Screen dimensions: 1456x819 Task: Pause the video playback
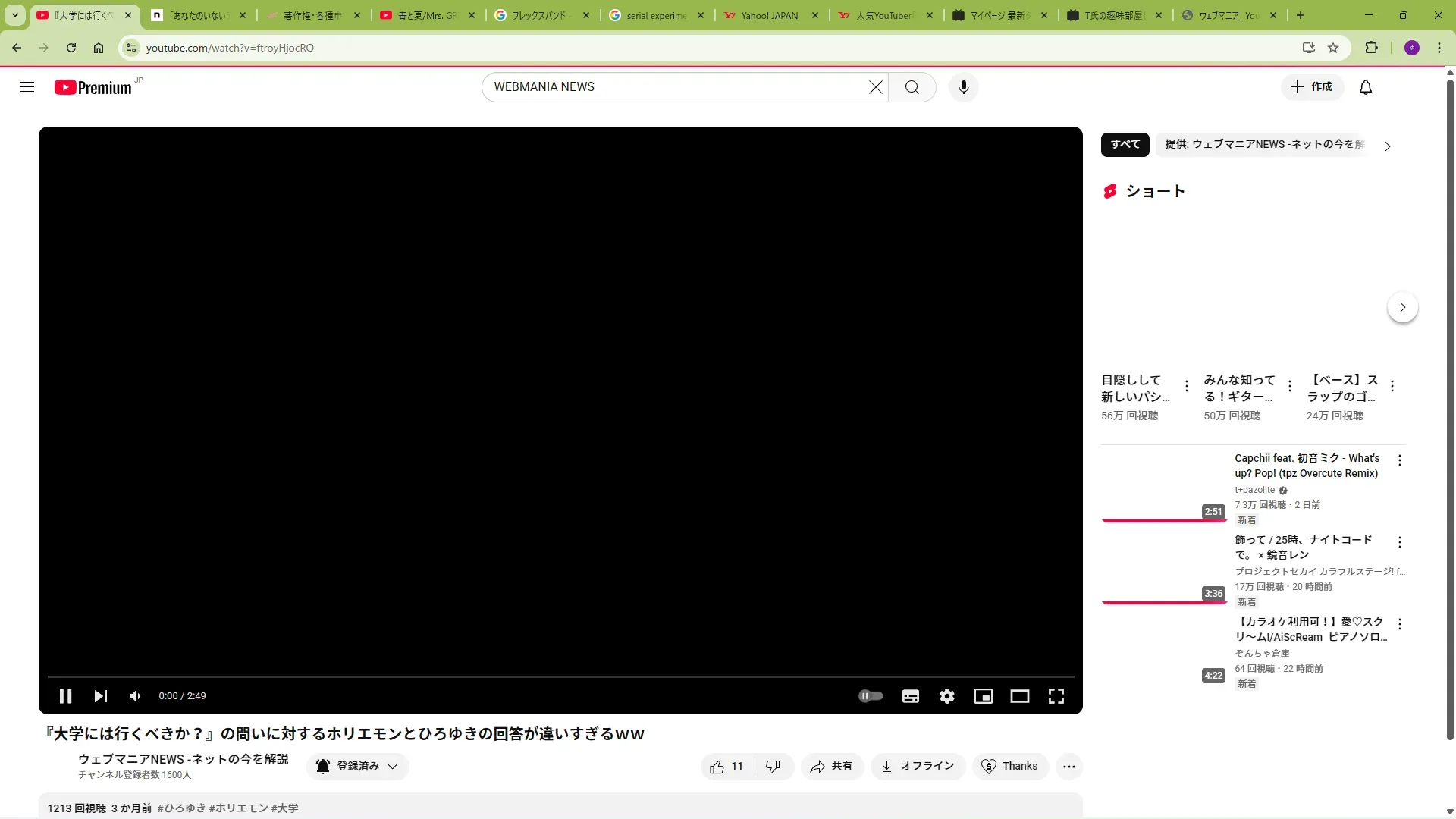(65, 696)
